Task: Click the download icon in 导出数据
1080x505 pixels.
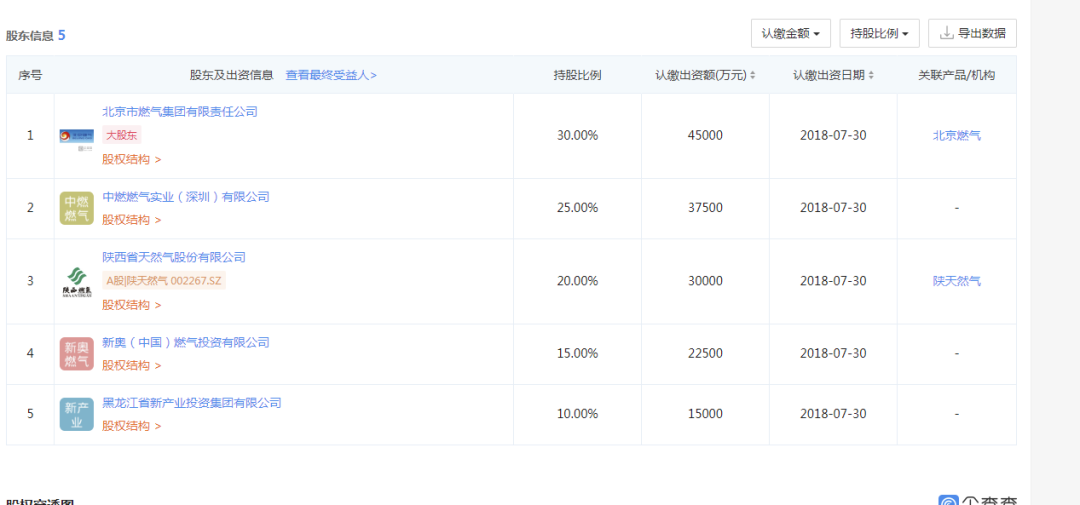Action: coord(947,32)
